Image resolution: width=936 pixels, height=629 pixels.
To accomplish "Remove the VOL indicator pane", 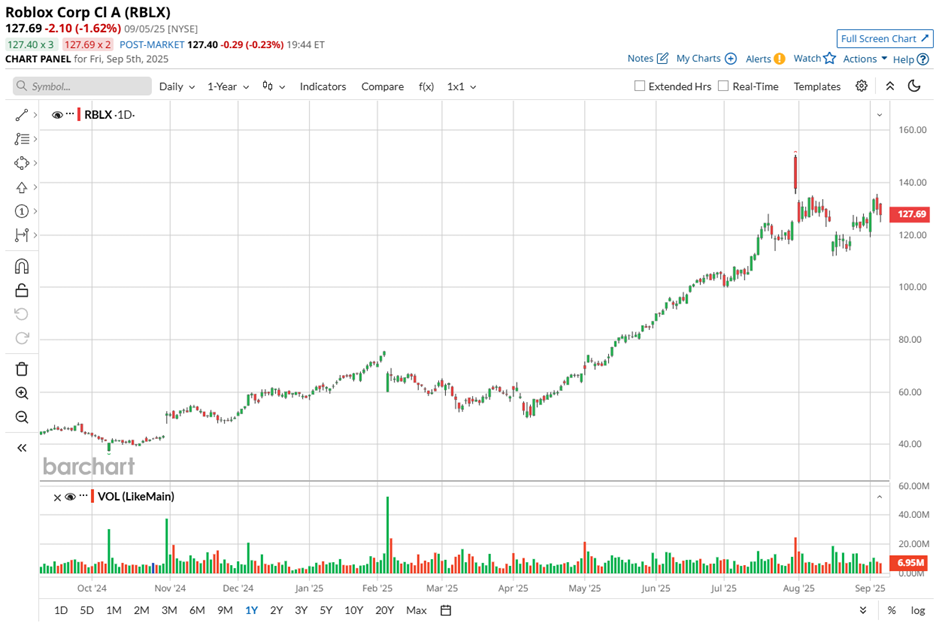I will pos(57,497).
